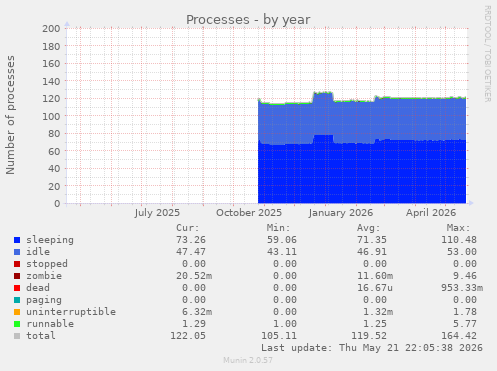Click the idle legend color swatch
Viewport: 497px width, 371px height.
point(17,252)
